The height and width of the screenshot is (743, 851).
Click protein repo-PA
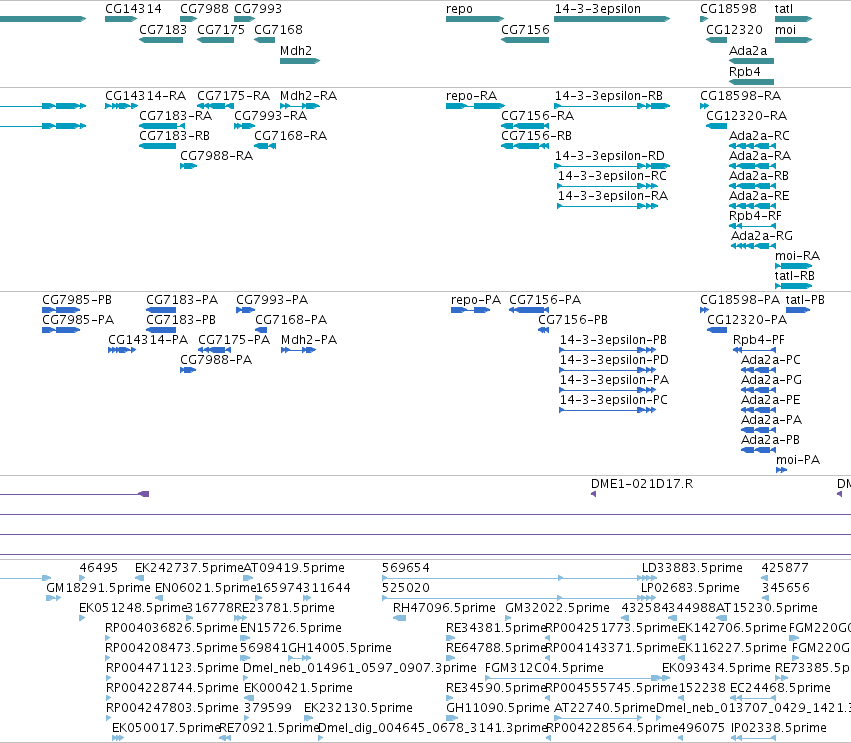(x=475, y=300)
